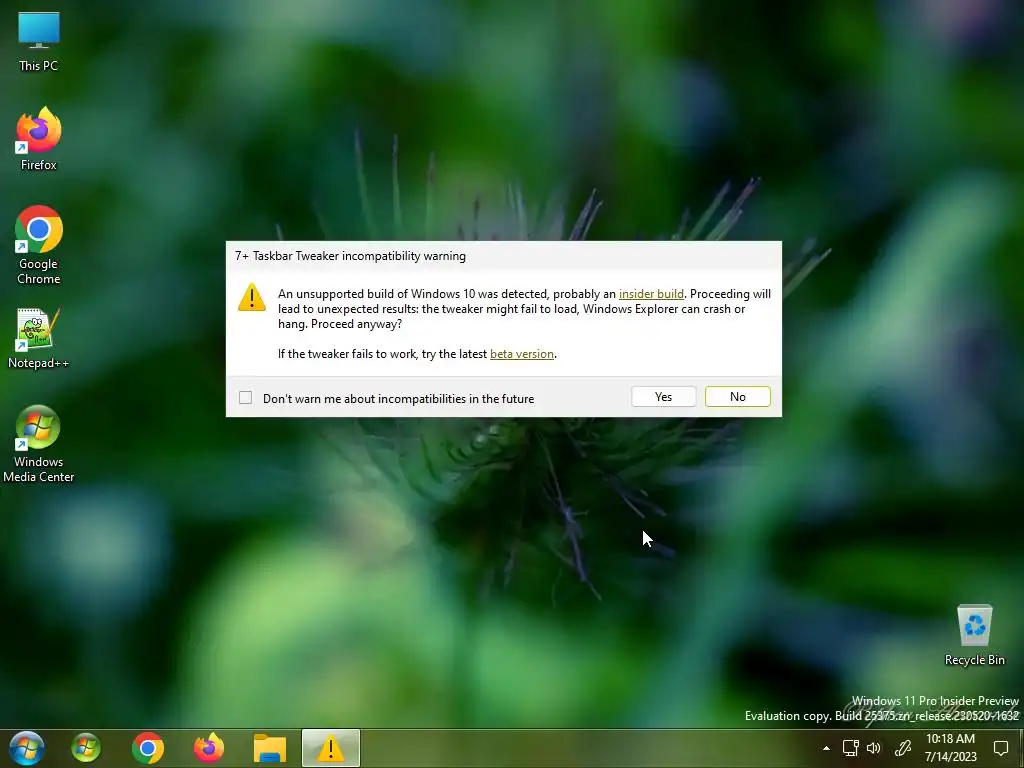1024x768 pixels.
Task: Launch Windows Media Center from taskbar
Action: (86, 748)
